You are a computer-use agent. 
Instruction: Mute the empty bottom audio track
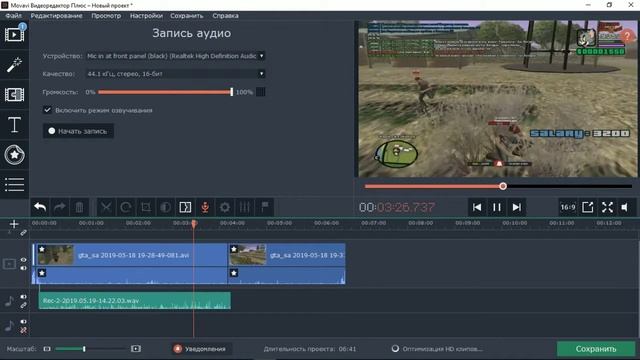click(x=23, y=322)
